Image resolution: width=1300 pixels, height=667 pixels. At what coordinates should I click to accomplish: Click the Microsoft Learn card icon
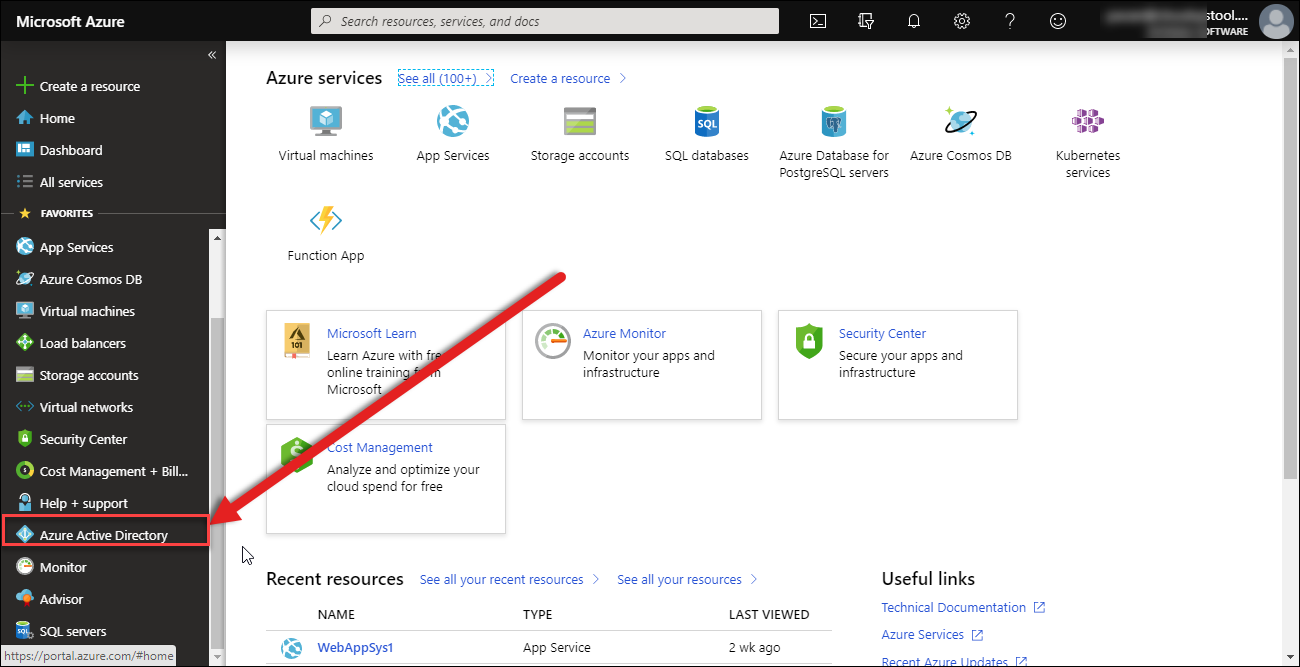[298, 342]
